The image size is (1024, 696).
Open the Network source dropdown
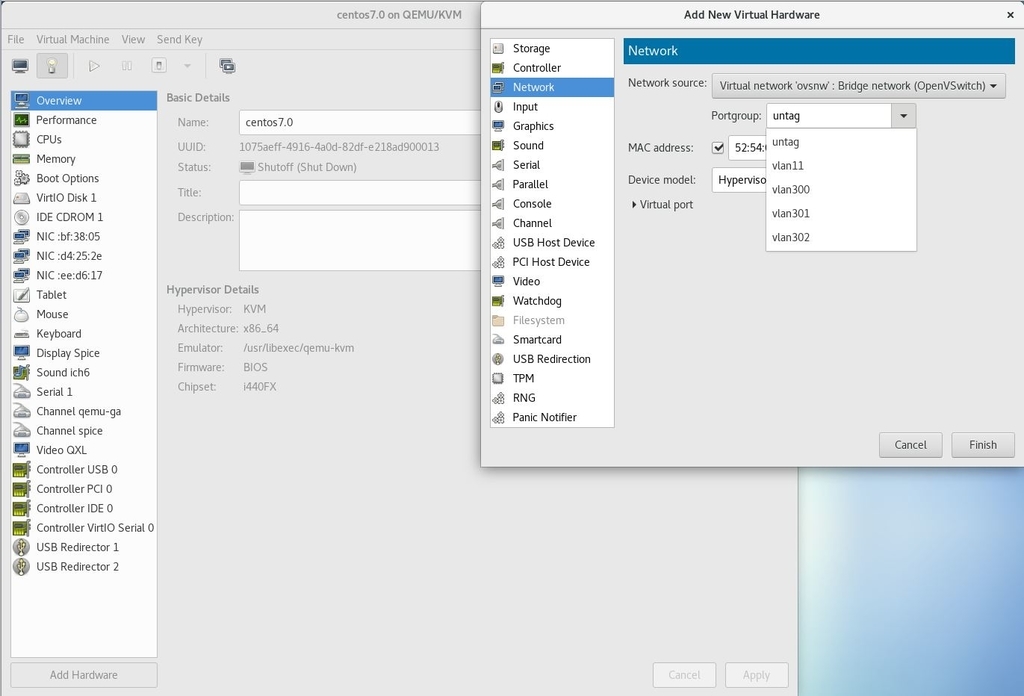tap(858, 86)
